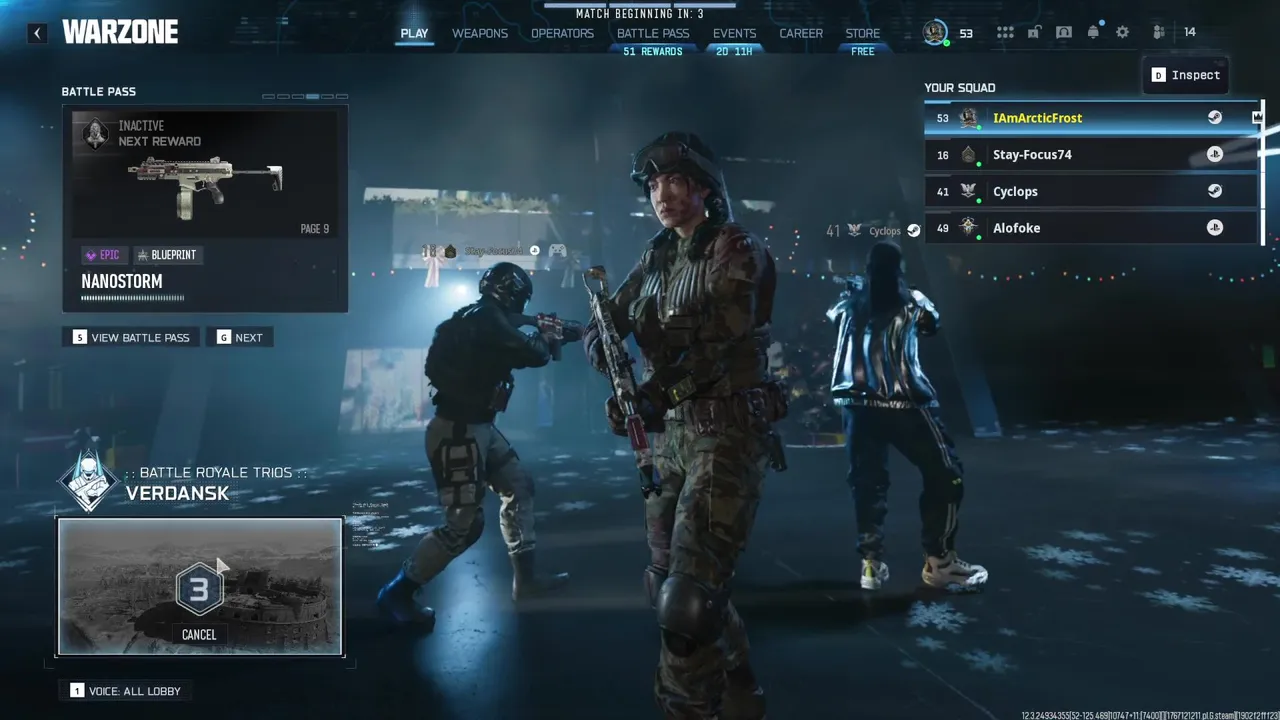Click the BATTLE ROYALE TRIOS mode label
Screen dimensions: 1280x720
point(216,472)
